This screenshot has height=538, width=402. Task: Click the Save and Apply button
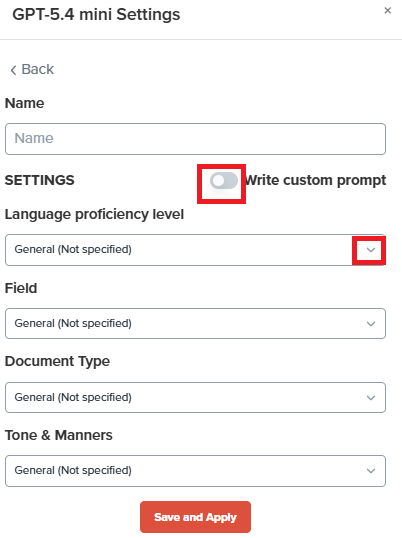point(195,517)
